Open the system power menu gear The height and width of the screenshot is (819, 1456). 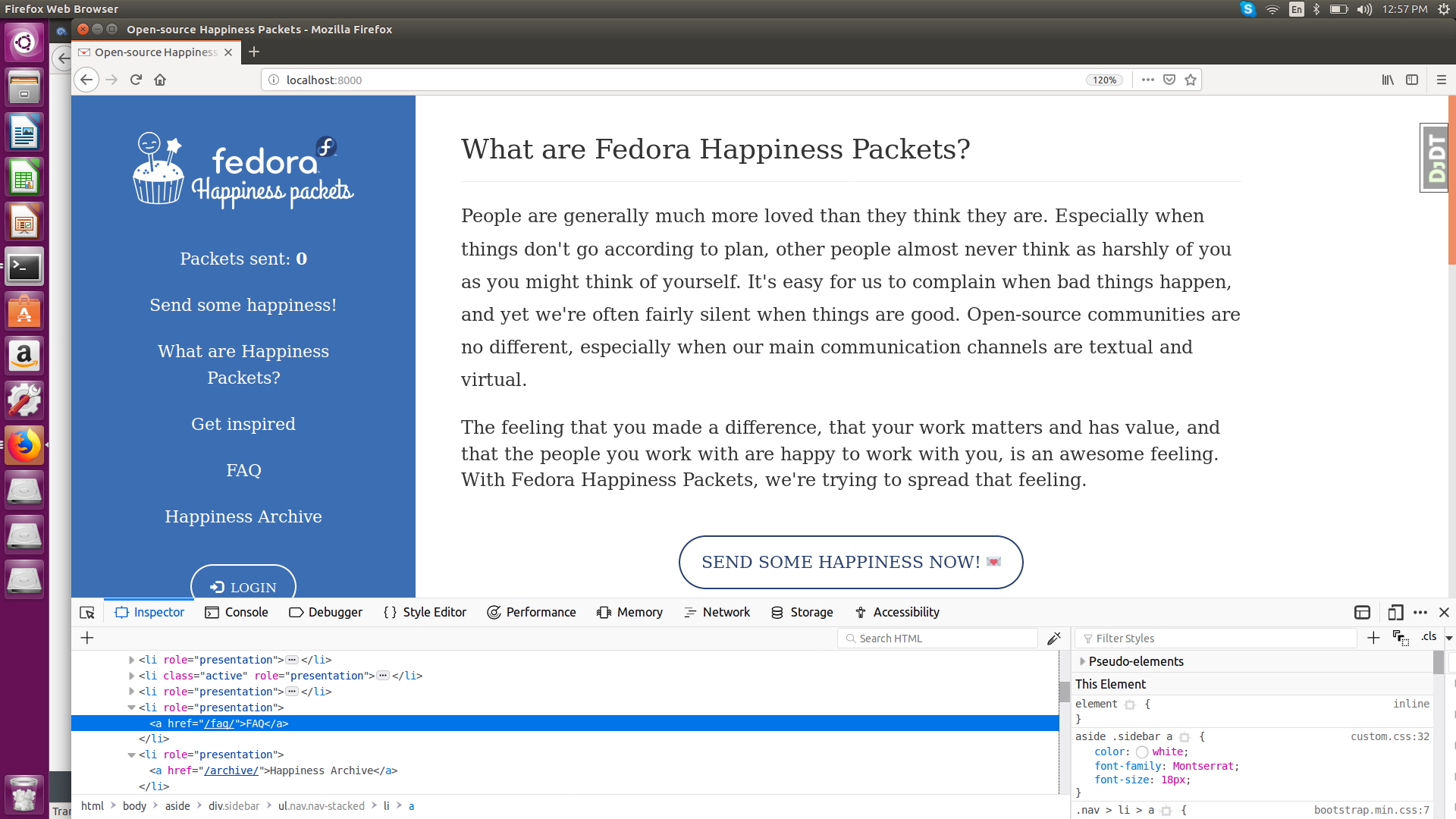tap(1444, 9)
